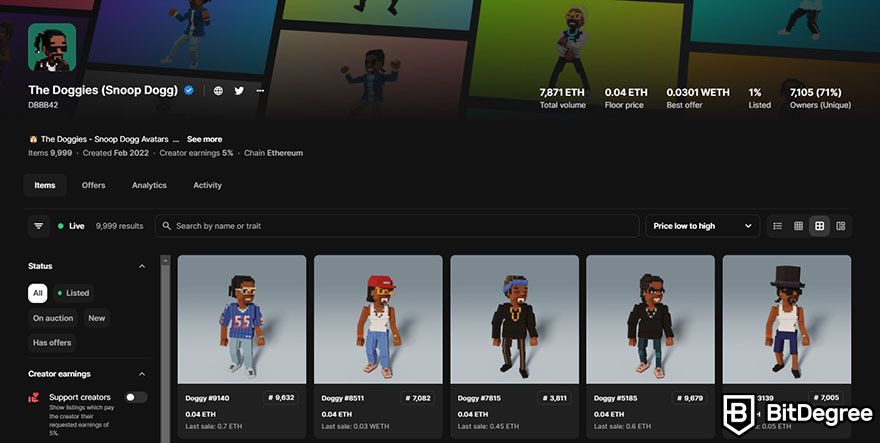
Task: Open the three-dot more options menu
Action: (x=260, y=90)
